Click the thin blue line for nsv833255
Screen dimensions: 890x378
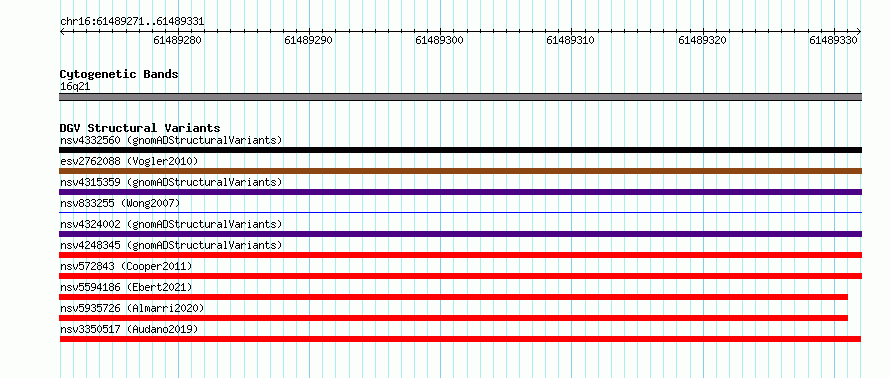[460, 212]
